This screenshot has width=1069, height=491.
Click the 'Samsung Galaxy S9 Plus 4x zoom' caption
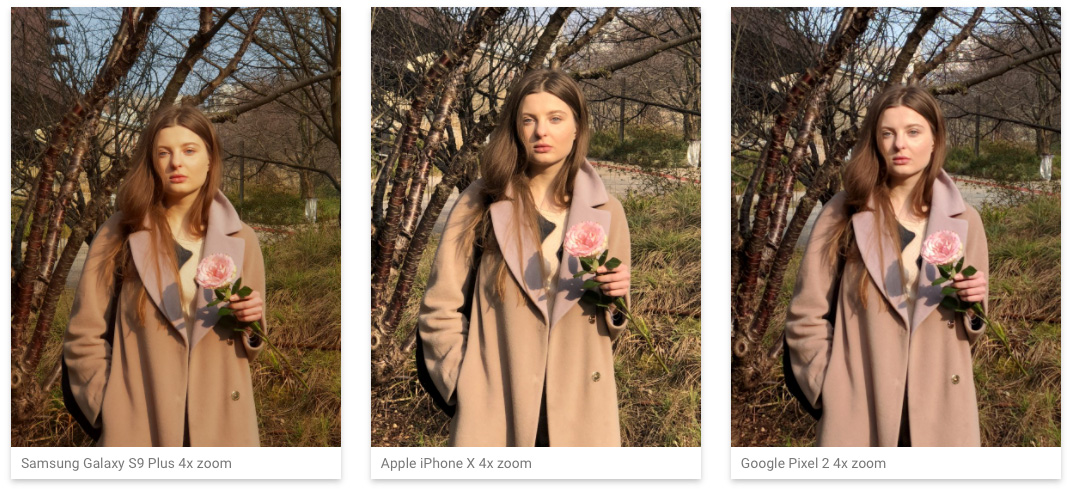(126, 464)
